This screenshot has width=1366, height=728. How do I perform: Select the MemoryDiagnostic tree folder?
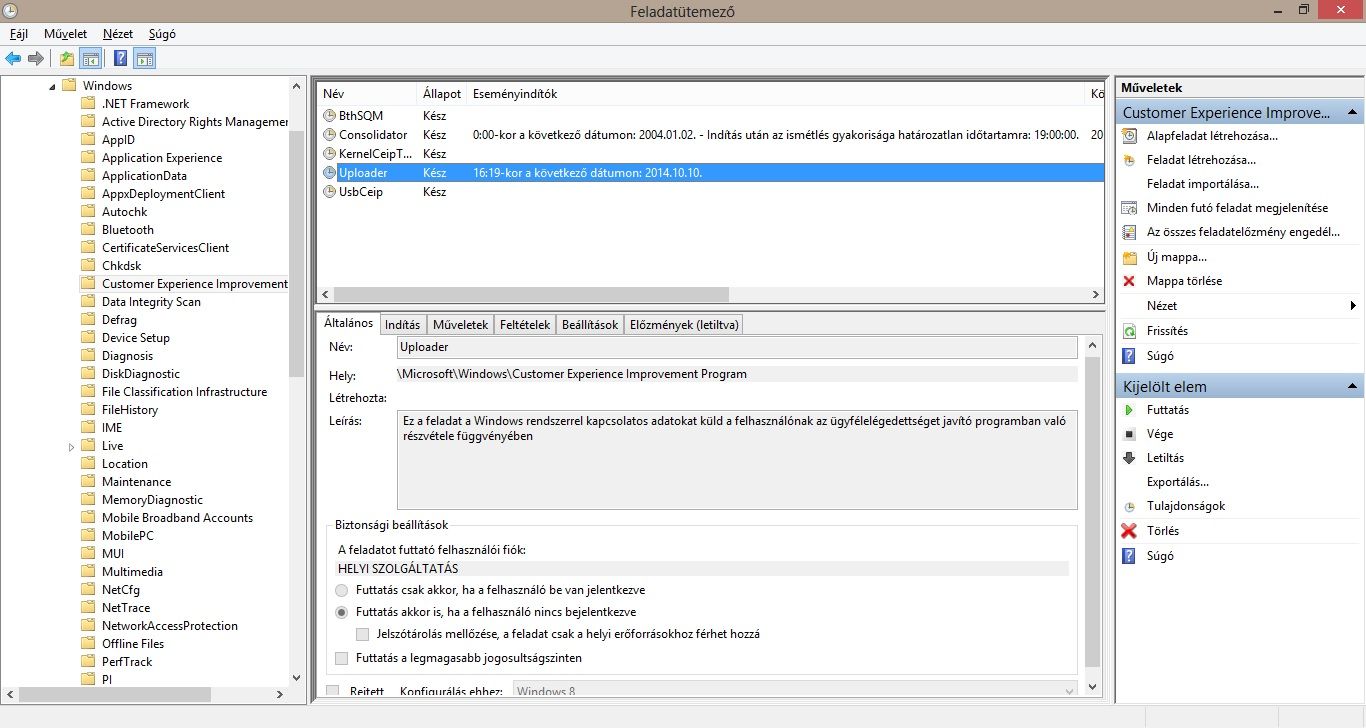152,500
